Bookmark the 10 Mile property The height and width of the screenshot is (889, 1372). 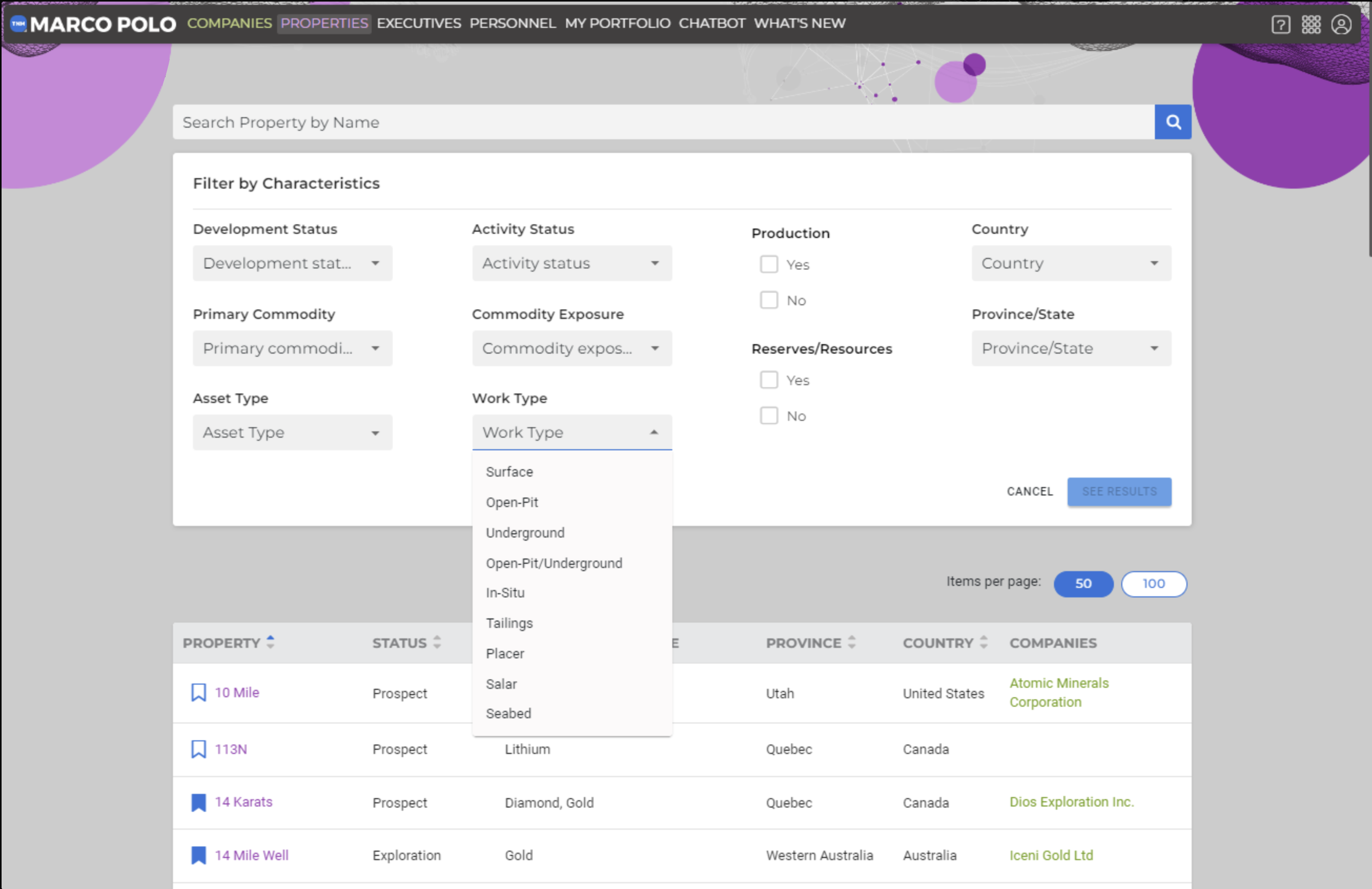coord(198,692)
